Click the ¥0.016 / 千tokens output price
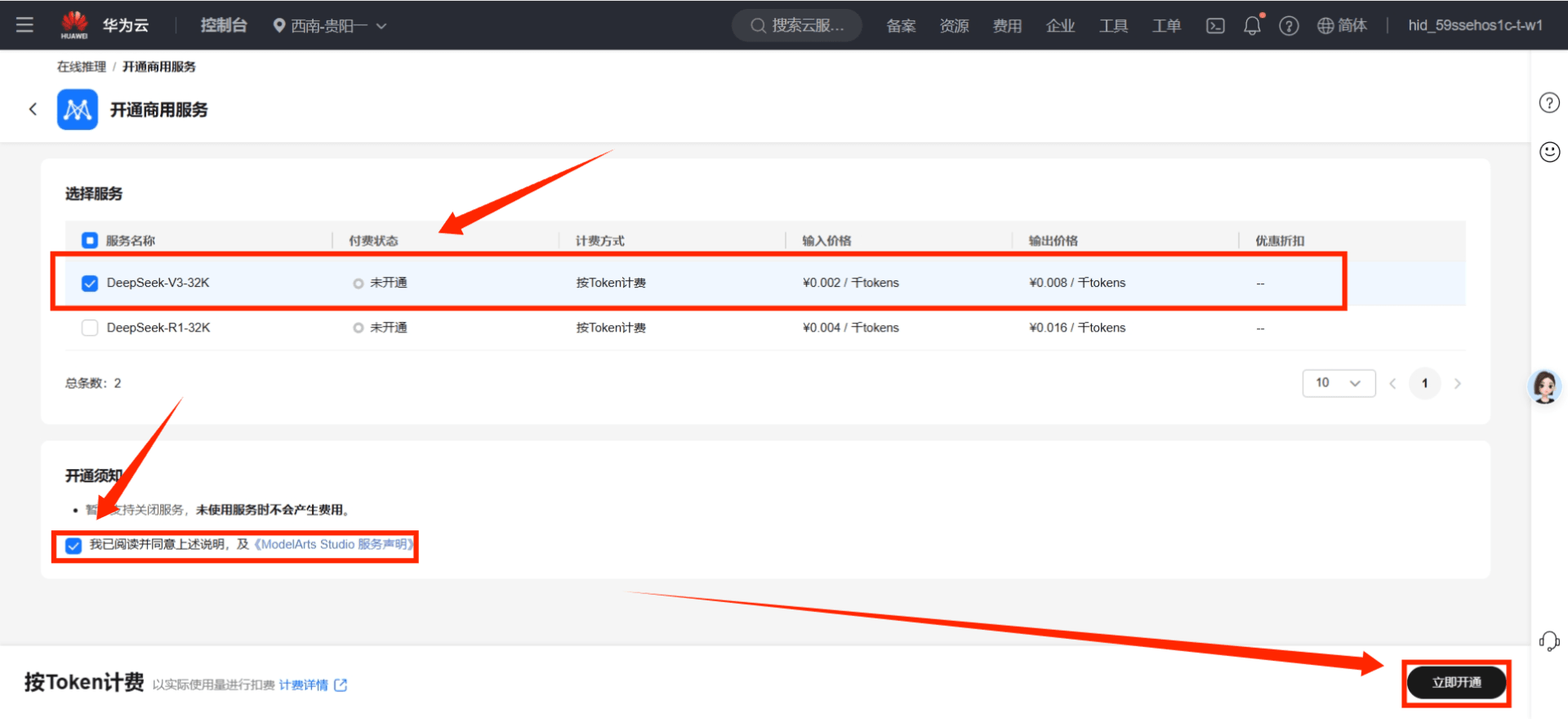Screen dimensions: 1568x719 pos(1077,328)
